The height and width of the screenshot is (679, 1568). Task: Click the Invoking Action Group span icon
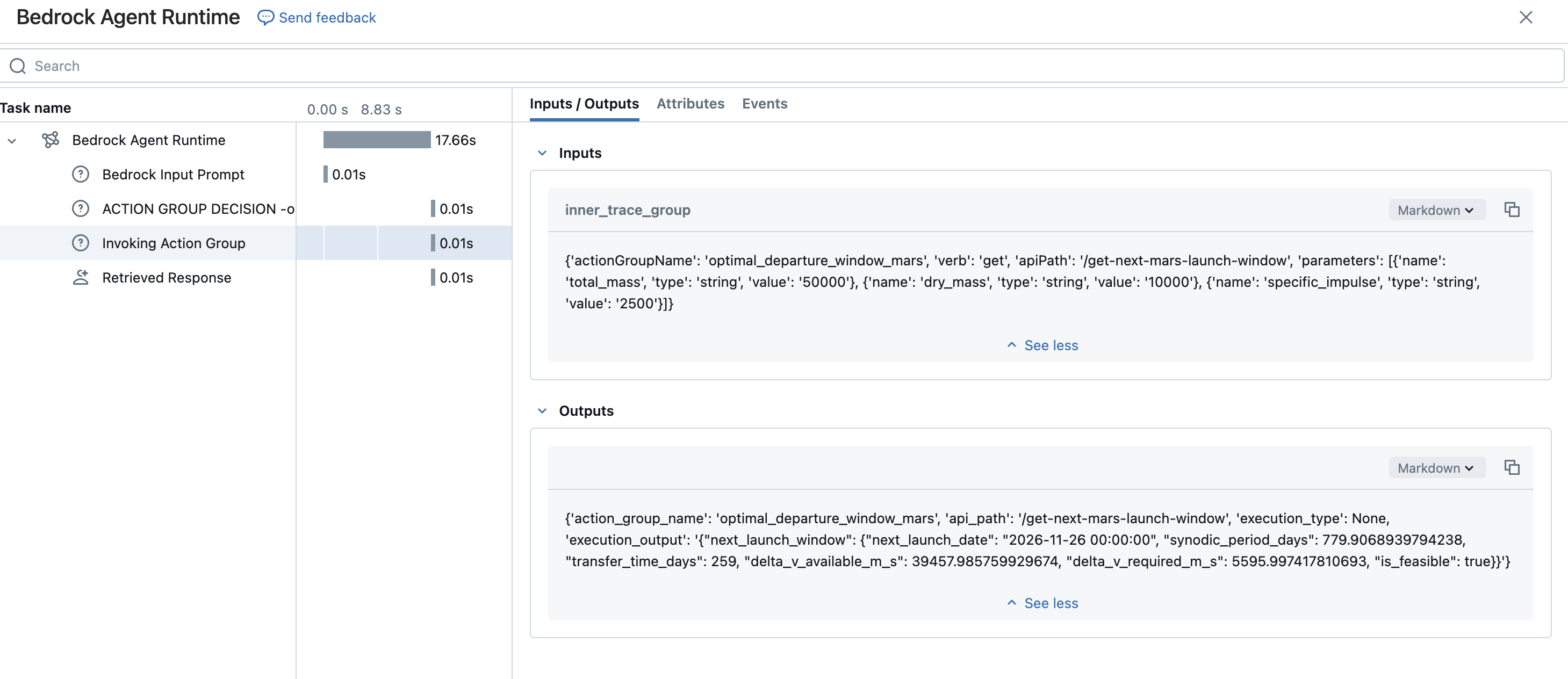(81, 243)
